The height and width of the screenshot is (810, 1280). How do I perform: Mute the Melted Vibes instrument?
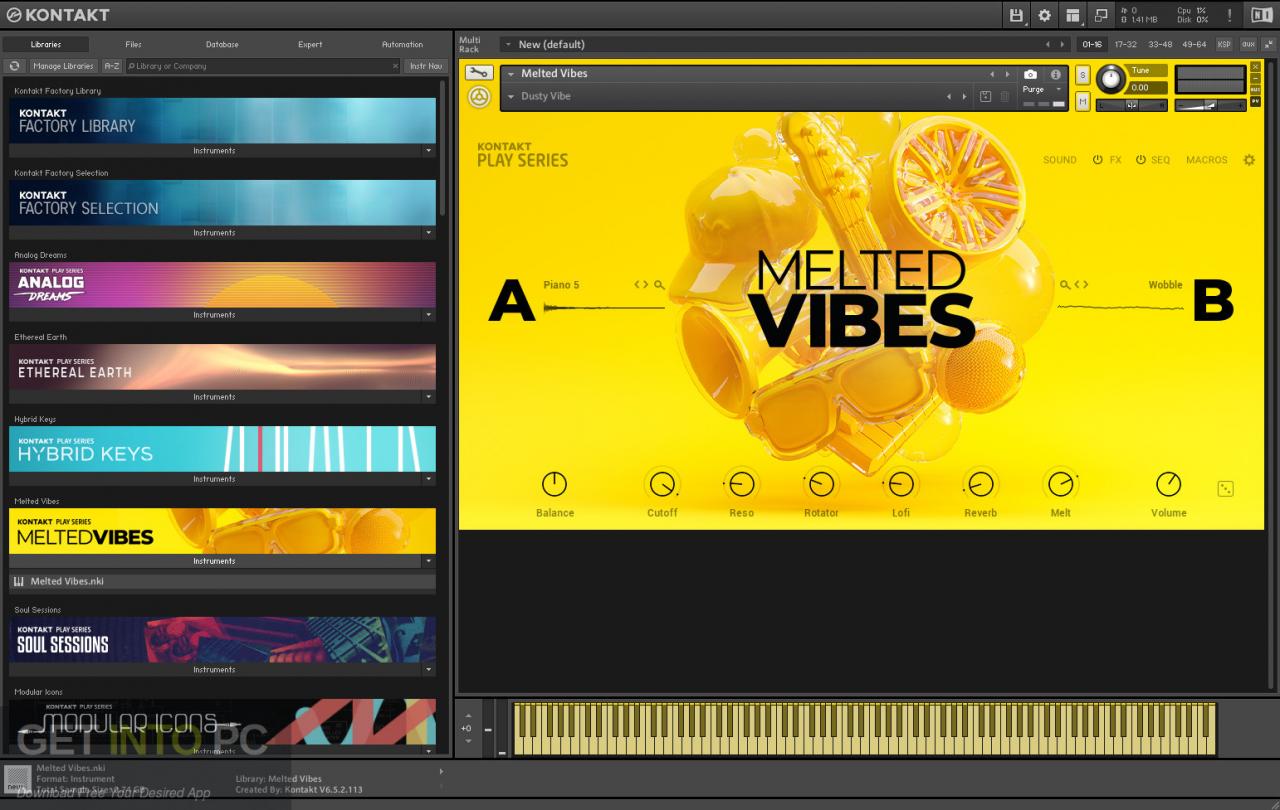[x=1083, y=100]
